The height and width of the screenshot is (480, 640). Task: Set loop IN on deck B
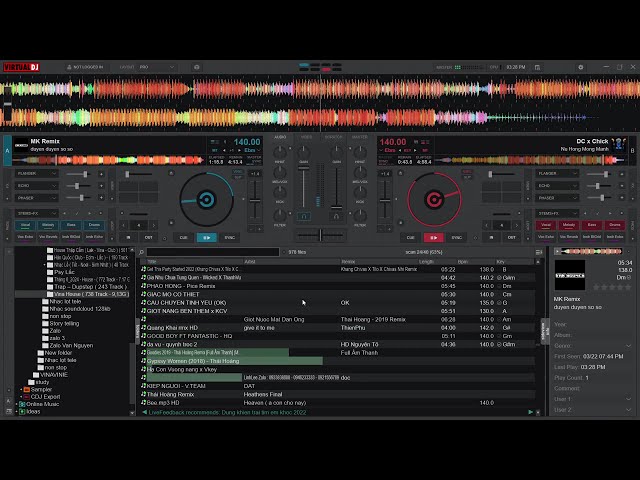[491, 237]
